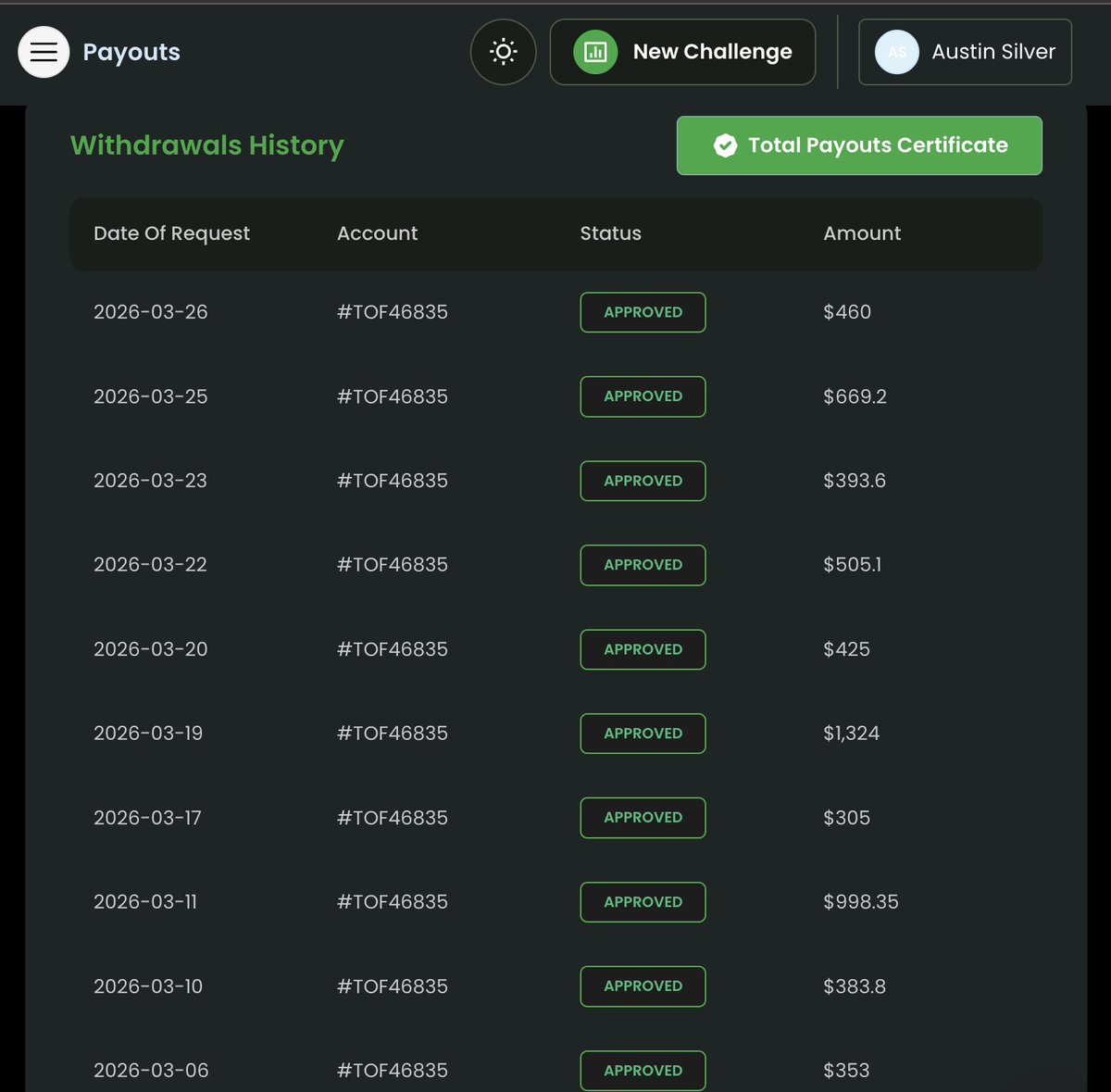Select the date 2026-03-10

coord(148,986)
